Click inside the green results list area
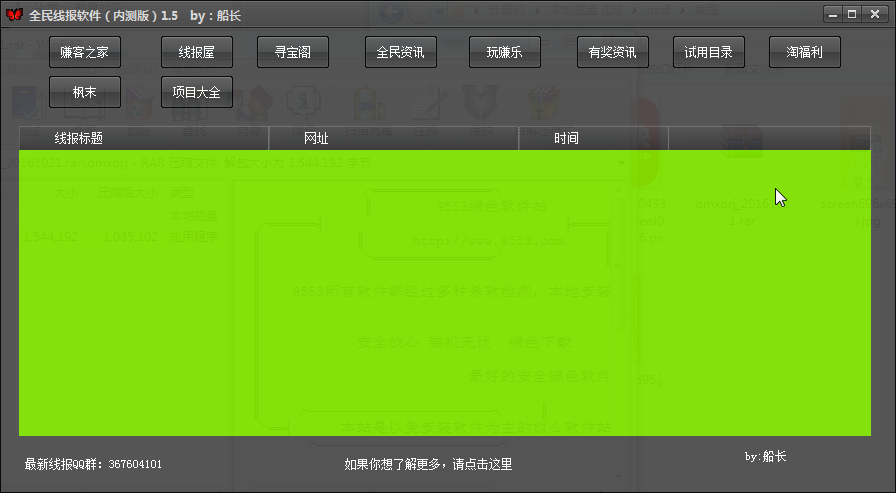This screenshot has height=493, width=896. (x=444, y=292)
